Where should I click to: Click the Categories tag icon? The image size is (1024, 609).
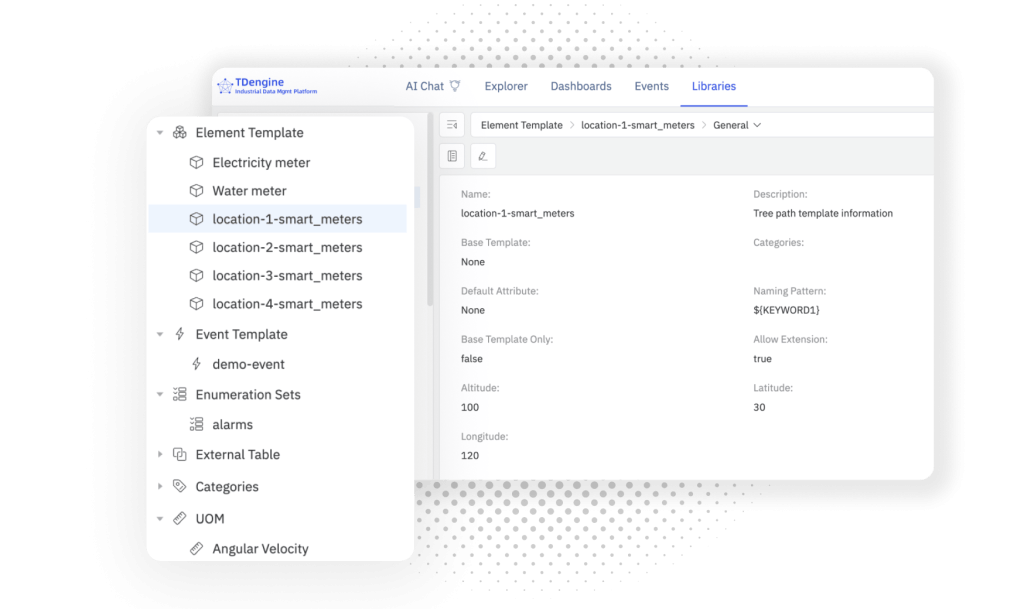coord(180,487)
